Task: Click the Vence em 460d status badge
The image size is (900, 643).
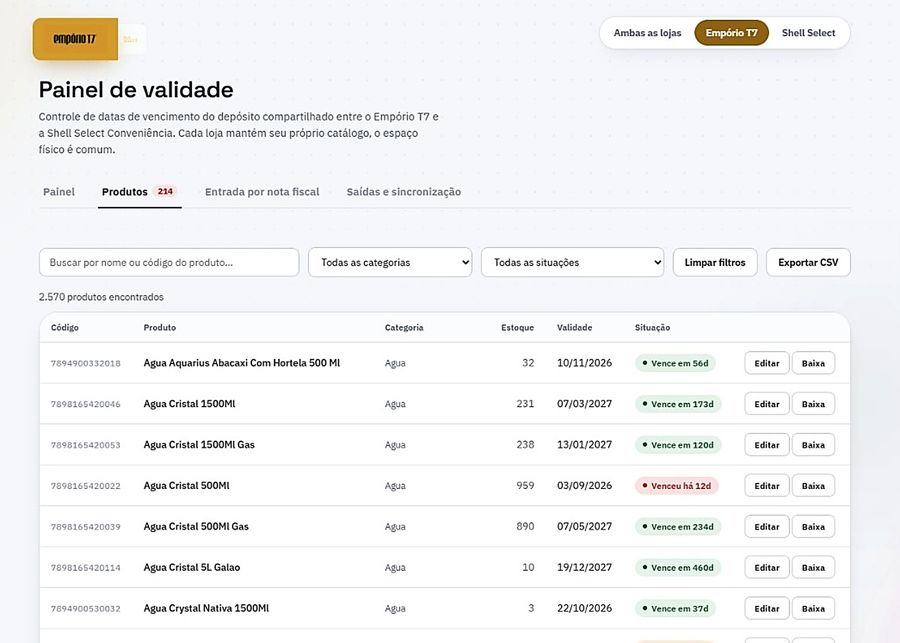Action: pos(677,567)
